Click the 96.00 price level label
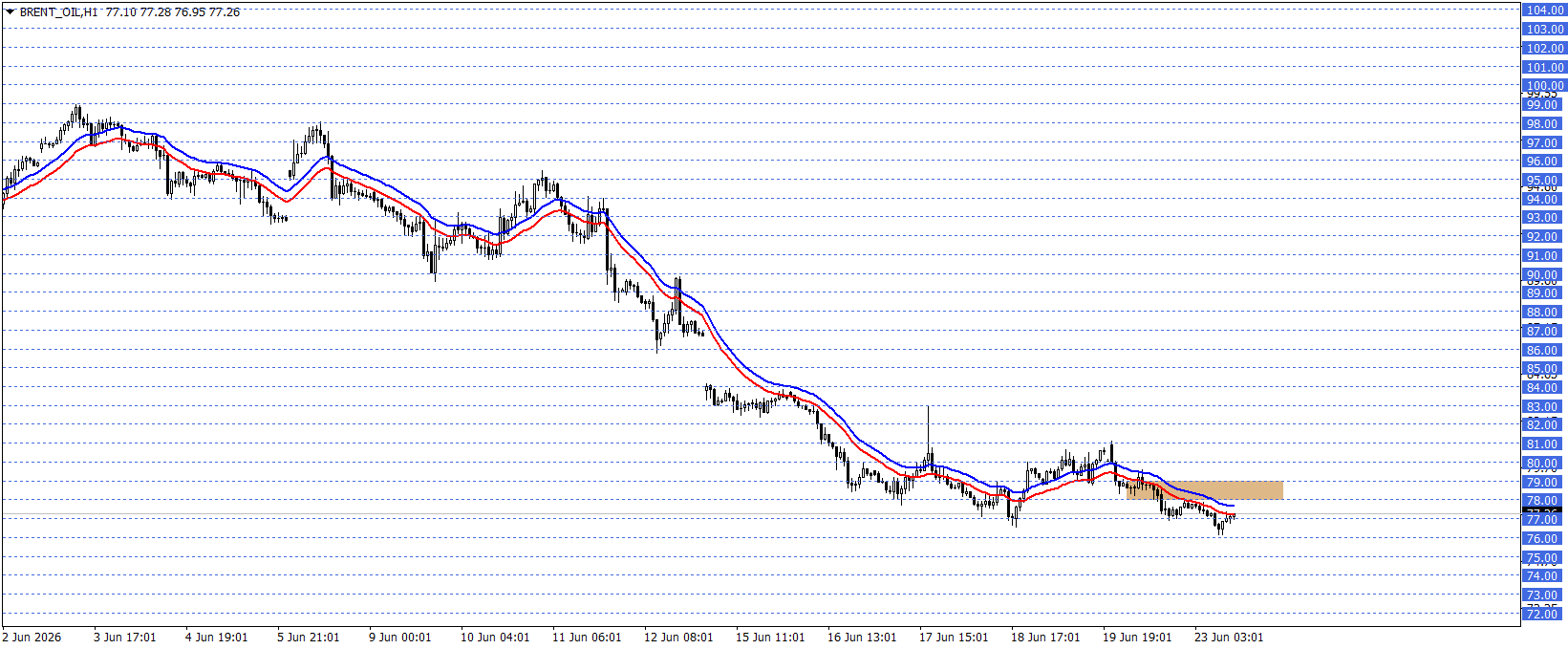 point(1544,161)
